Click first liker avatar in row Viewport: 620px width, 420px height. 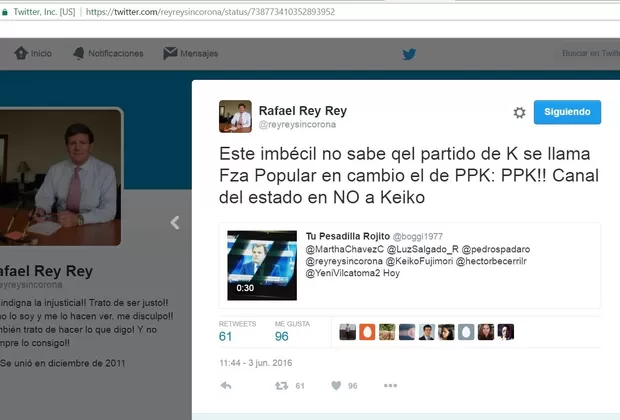pyautogui.click(x=348, y=332)
